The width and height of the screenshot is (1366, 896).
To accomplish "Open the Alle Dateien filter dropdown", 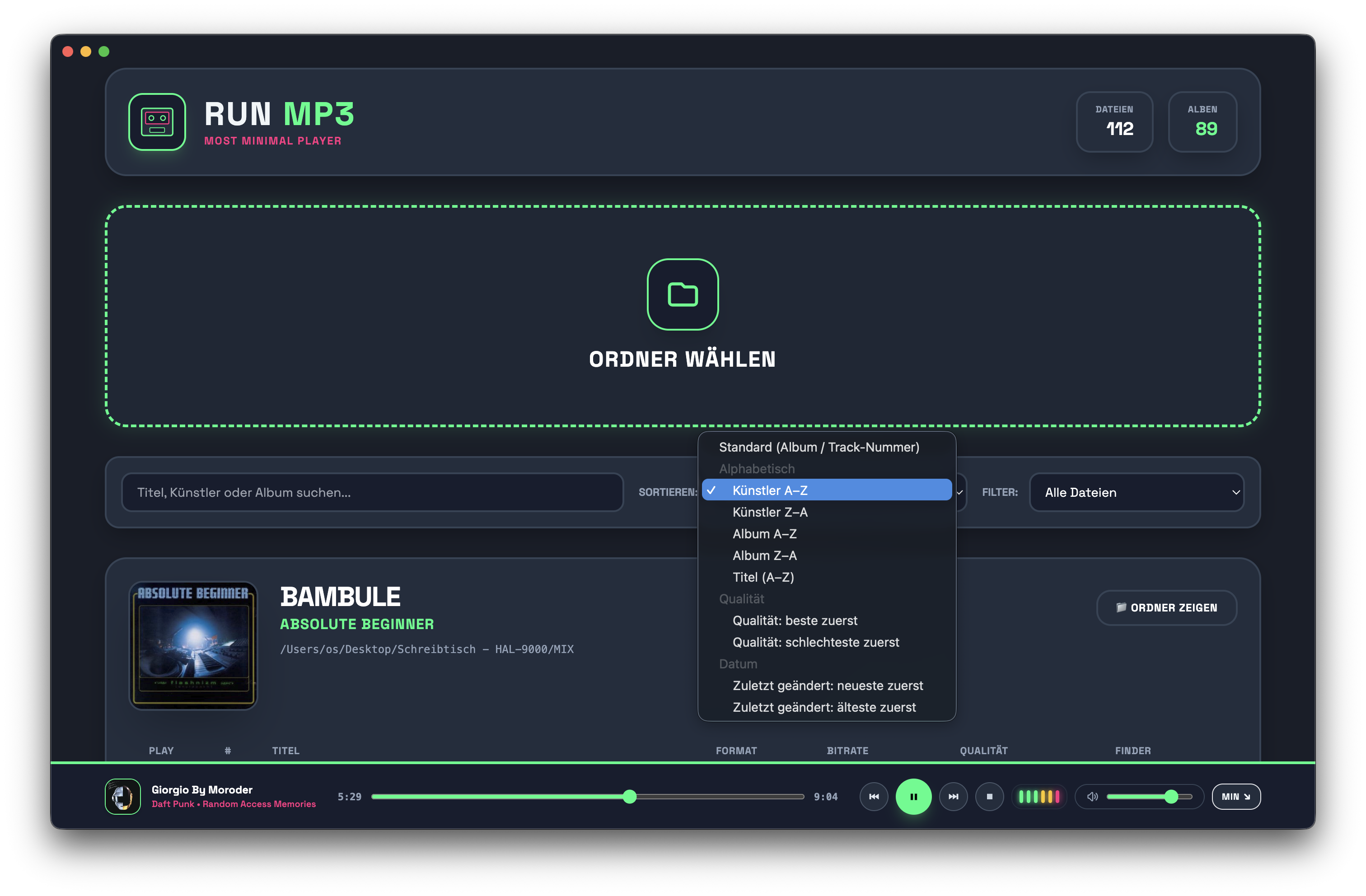I will click(x=1137, y=492).
